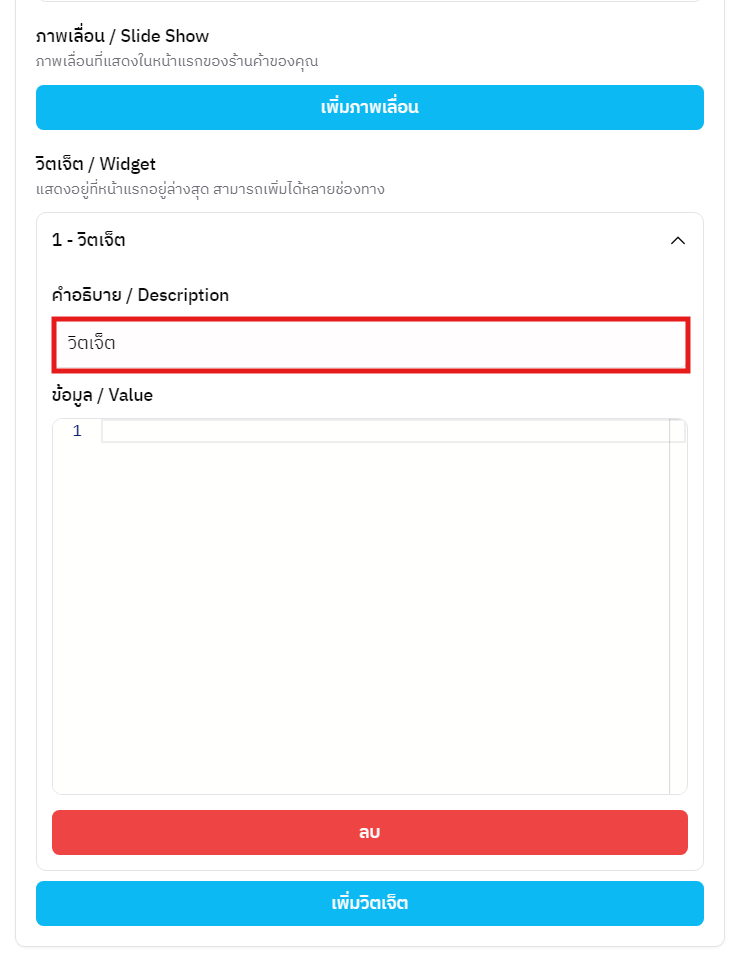Click the overview ruler box at editor top-right
The width and height of the screenshot is (739, 956).
coord(678,431)
